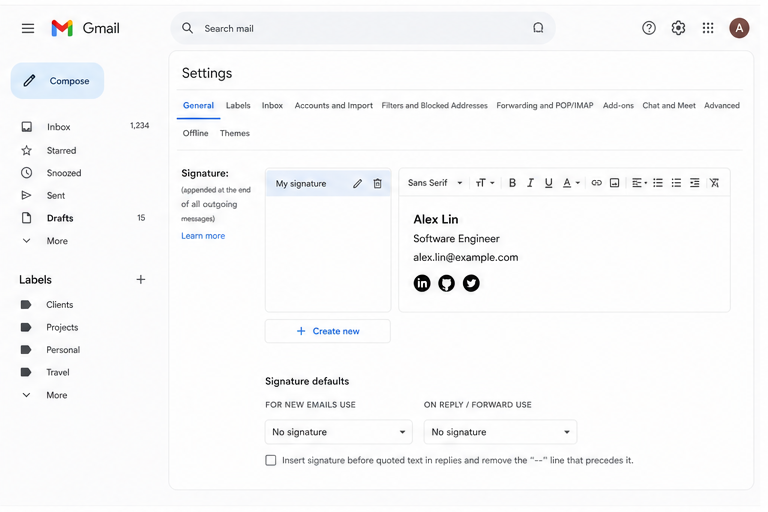Click in the Search mail field
The width and height of the screenshot is (768, 512).
362,28
